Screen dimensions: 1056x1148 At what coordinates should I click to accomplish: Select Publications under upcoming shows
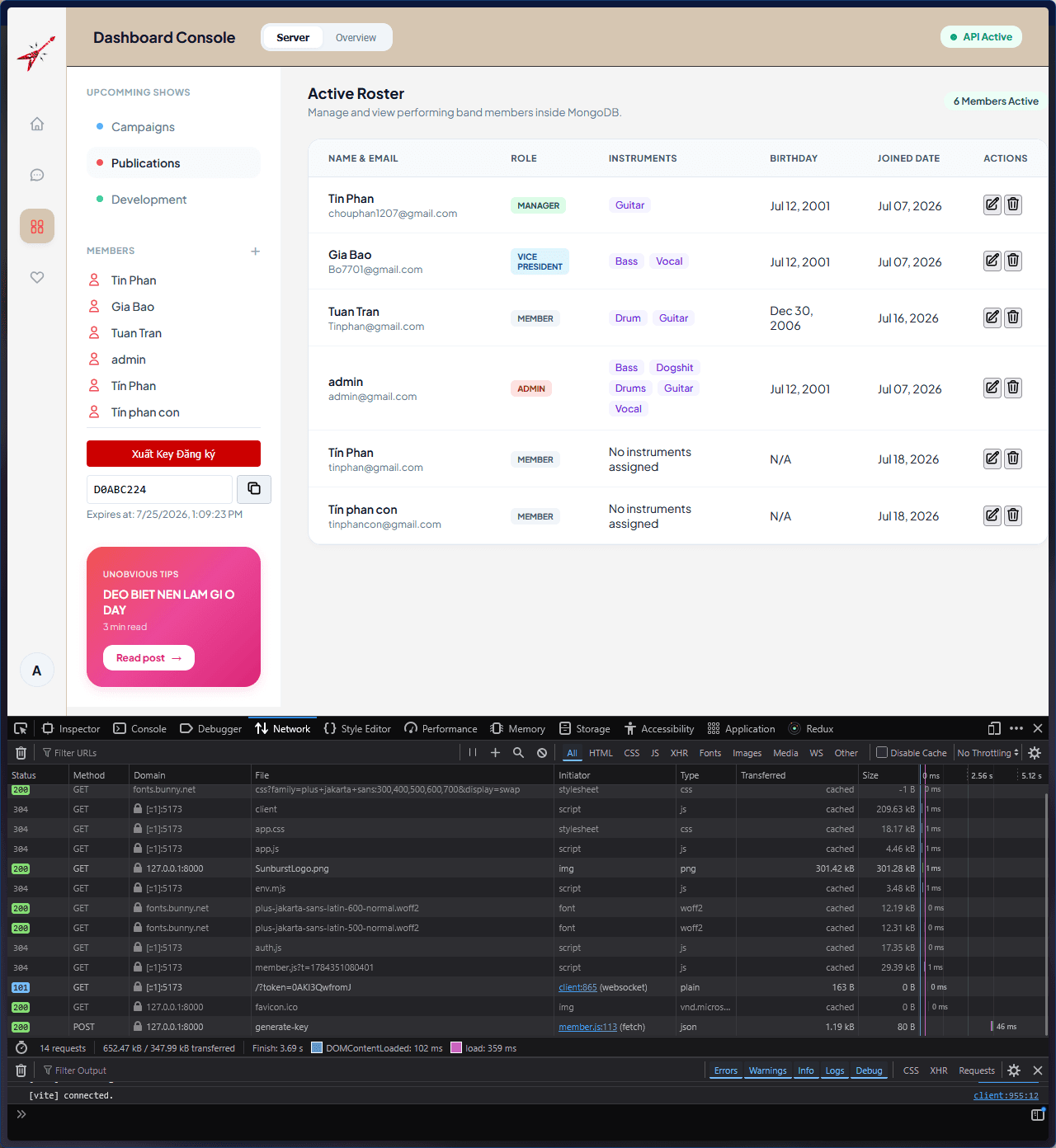click(173, 163)
